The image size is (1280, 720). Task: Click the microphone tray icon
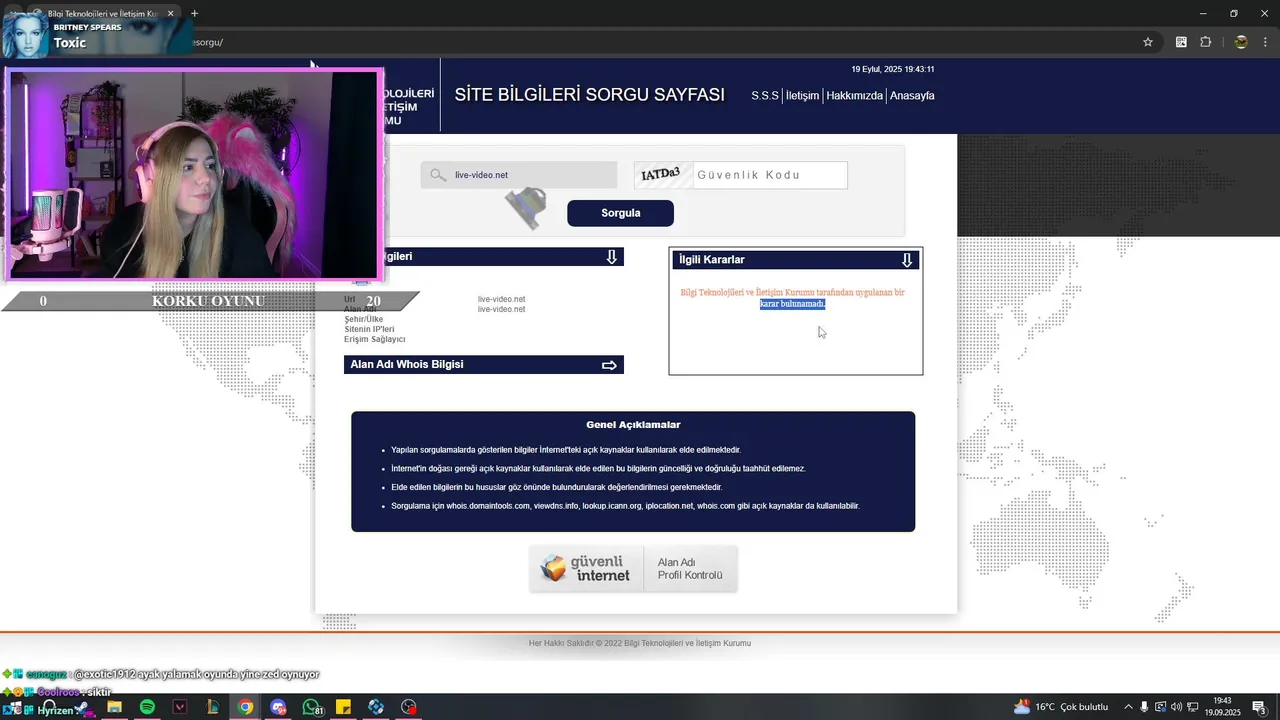coord(1144,707)
